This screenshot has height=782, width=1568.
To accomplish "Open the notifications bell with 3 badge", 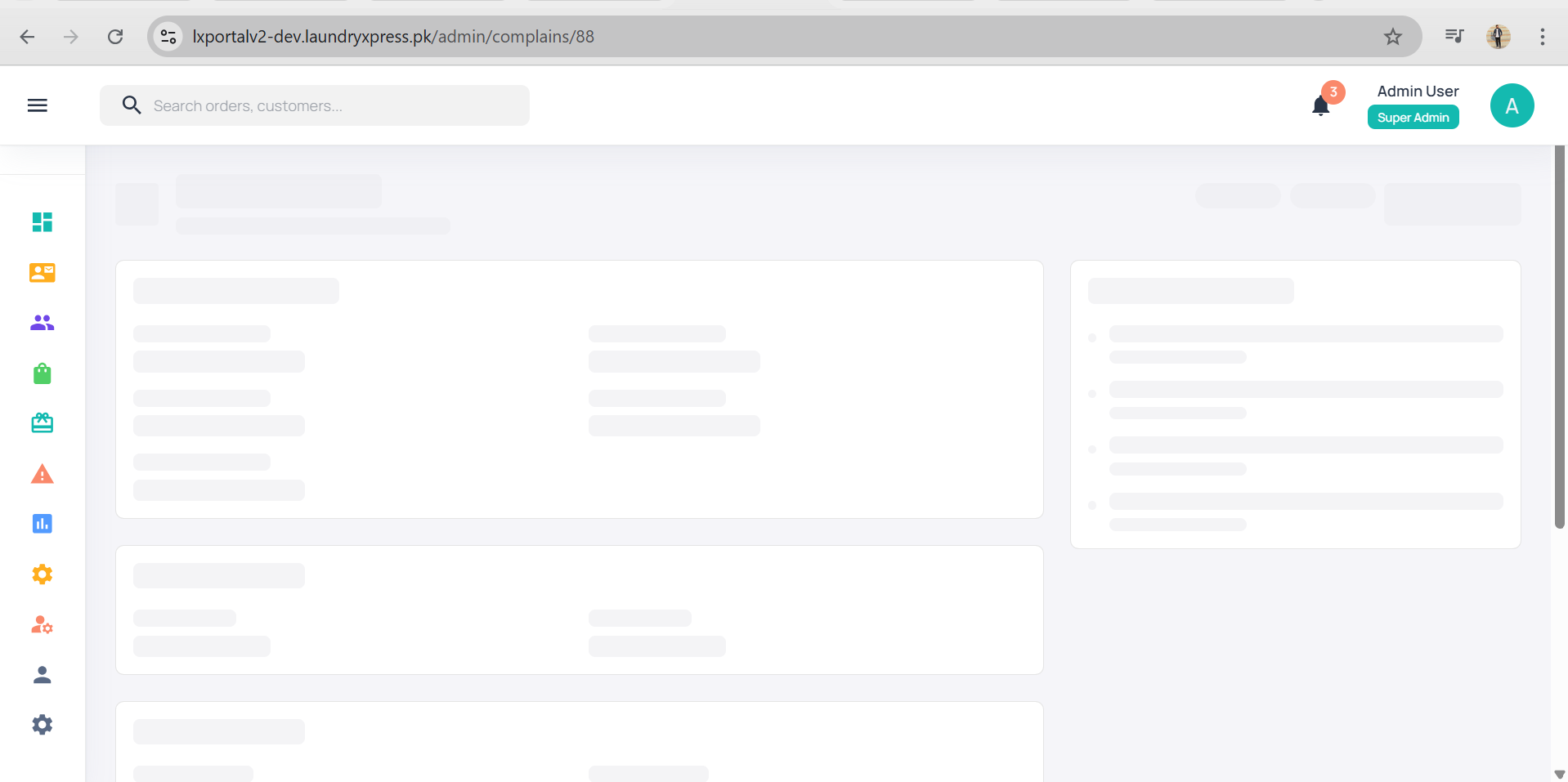I will [x=1321, y=105].
